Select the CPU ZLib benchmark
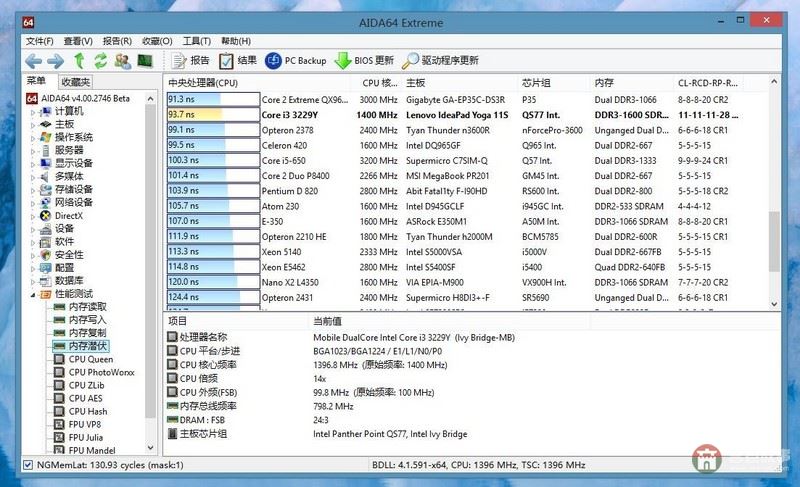 click(x=86, y=385)
